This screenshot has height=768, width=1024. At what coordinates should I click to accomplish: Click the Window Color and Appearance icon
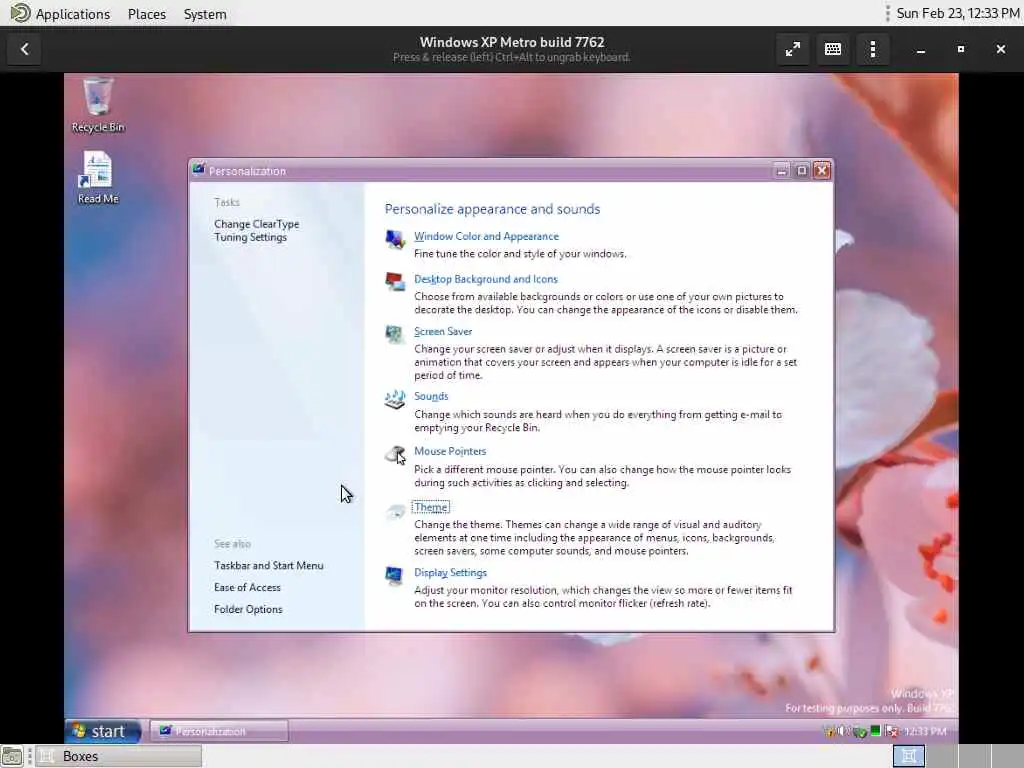(394, 240)
